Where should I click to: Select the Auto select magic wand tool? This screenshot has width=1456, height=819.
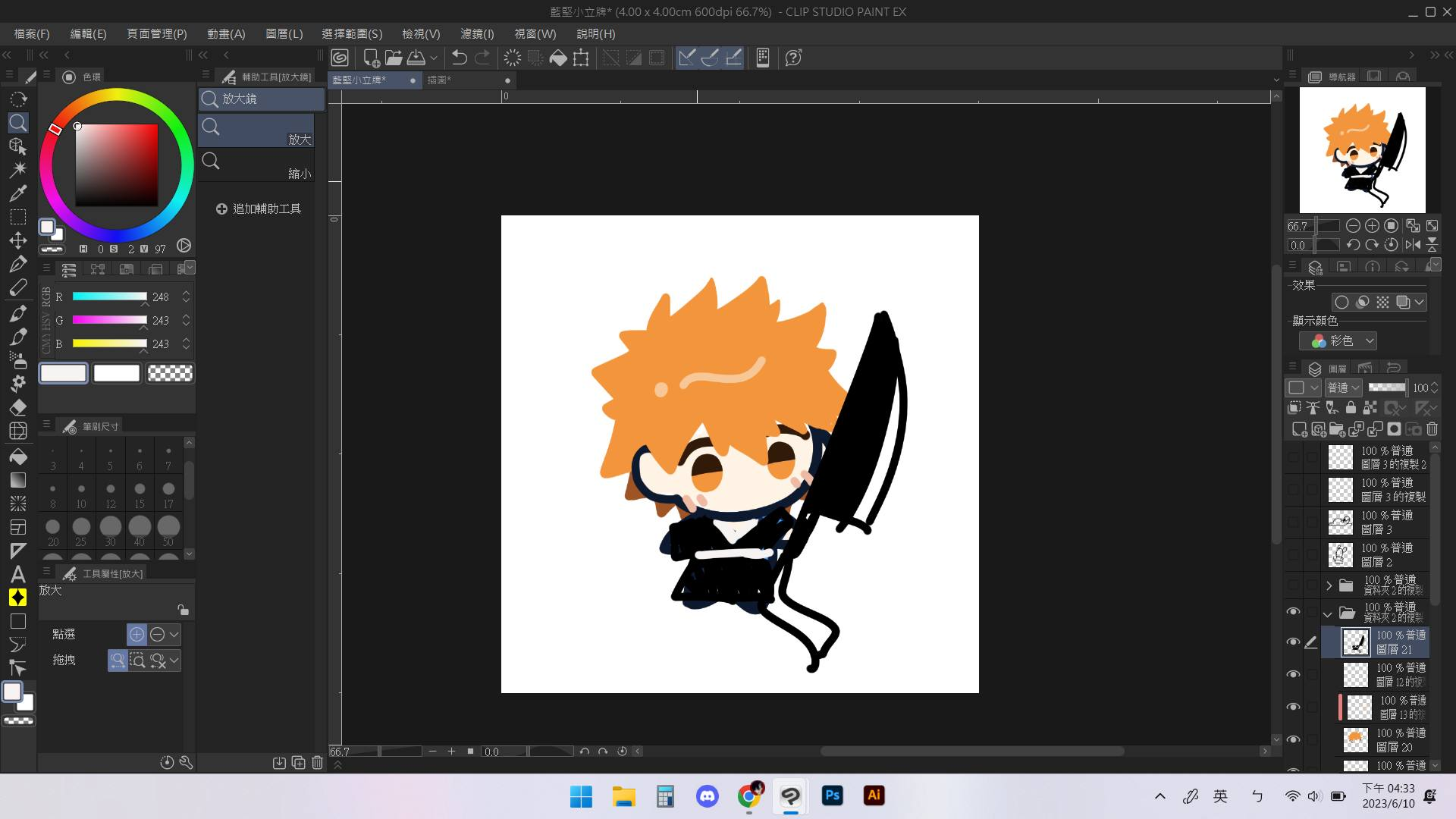[x=18, y=169]
